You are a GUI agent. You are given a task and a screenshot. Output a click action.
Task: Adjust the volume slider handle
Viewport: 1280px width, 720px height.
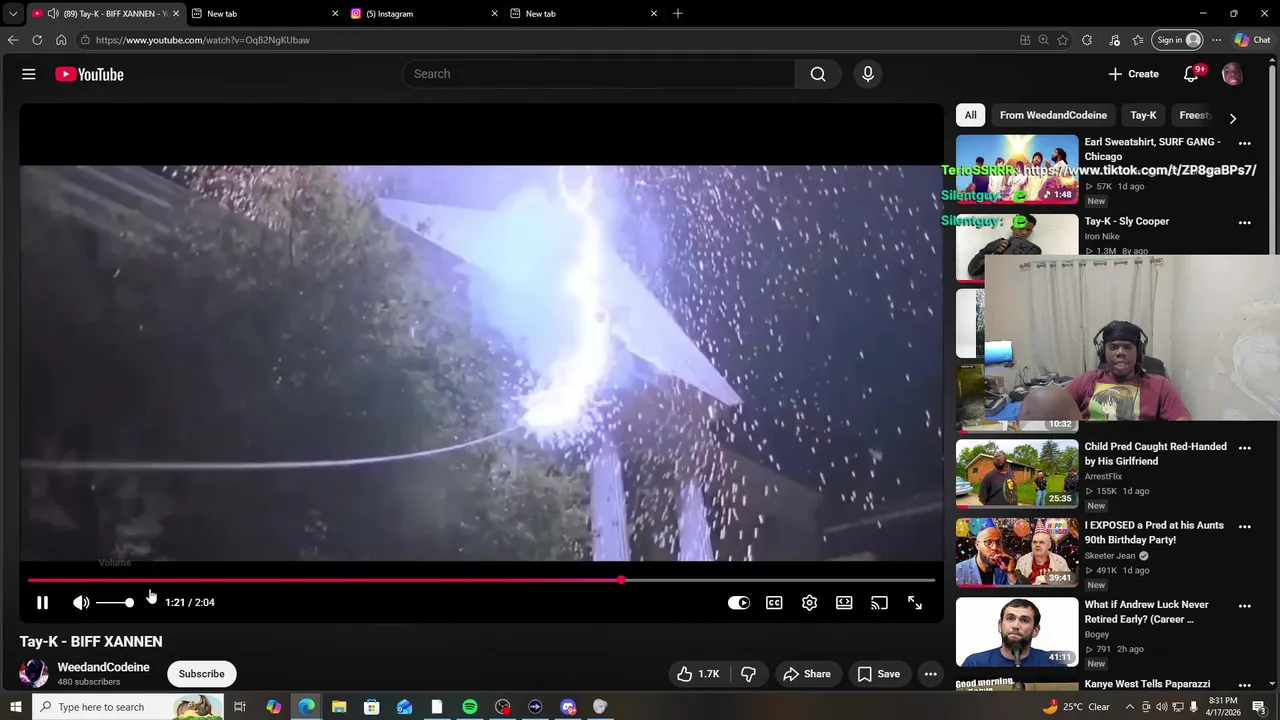(x=129, y=603)
